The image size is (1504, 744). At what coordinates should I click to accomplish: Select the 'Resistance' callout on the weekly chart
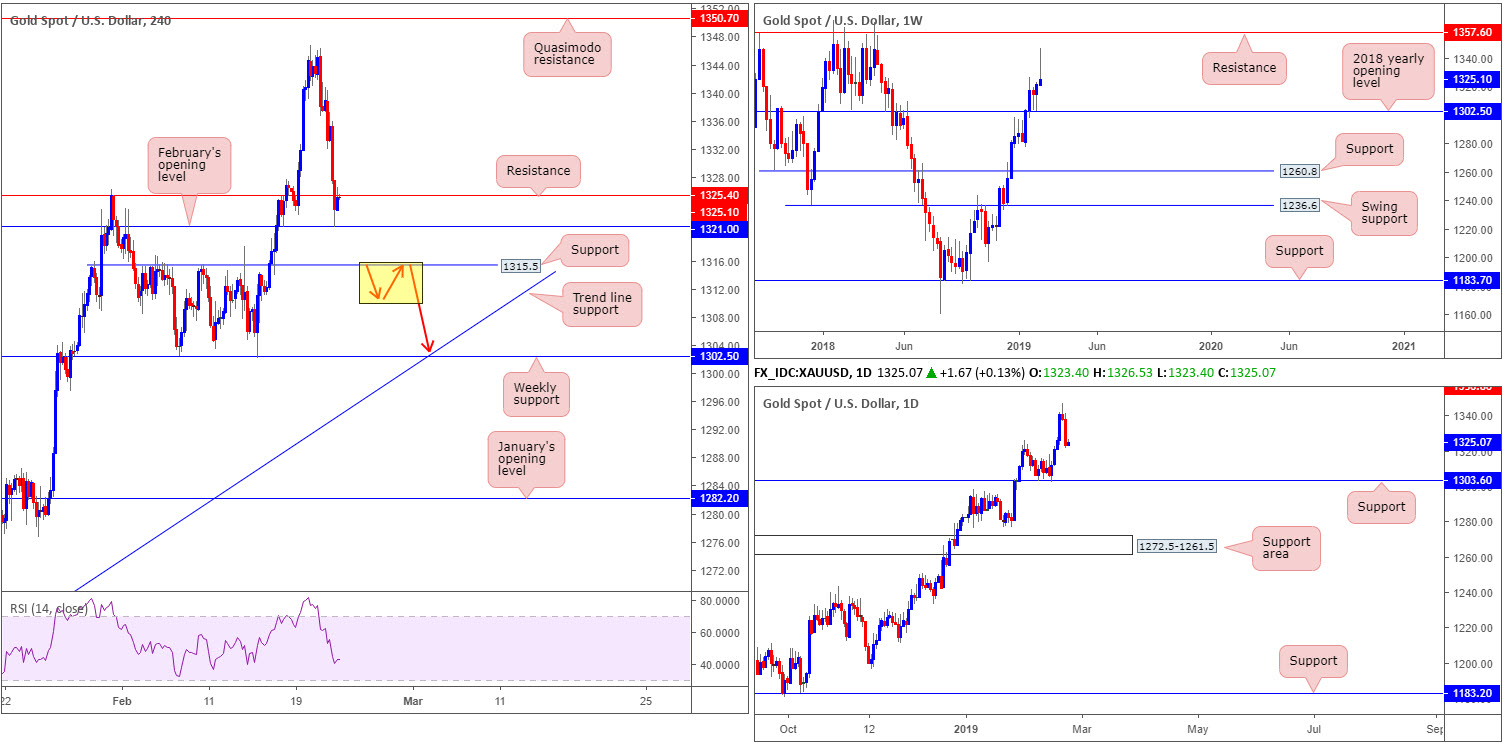pyautogui.click(x=1245, y=67)
